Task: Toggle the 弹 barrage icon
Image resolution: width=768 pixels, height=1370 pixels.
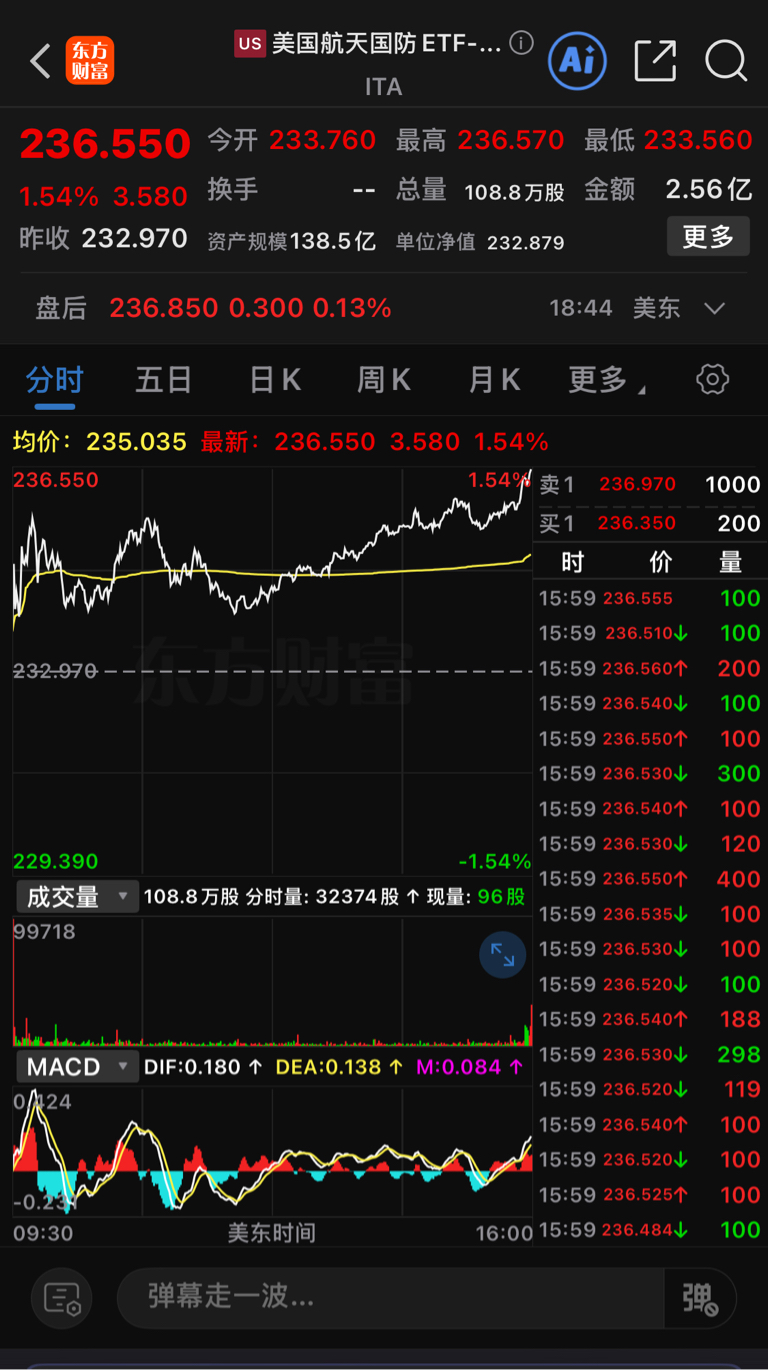Action: click(700, 1299)
